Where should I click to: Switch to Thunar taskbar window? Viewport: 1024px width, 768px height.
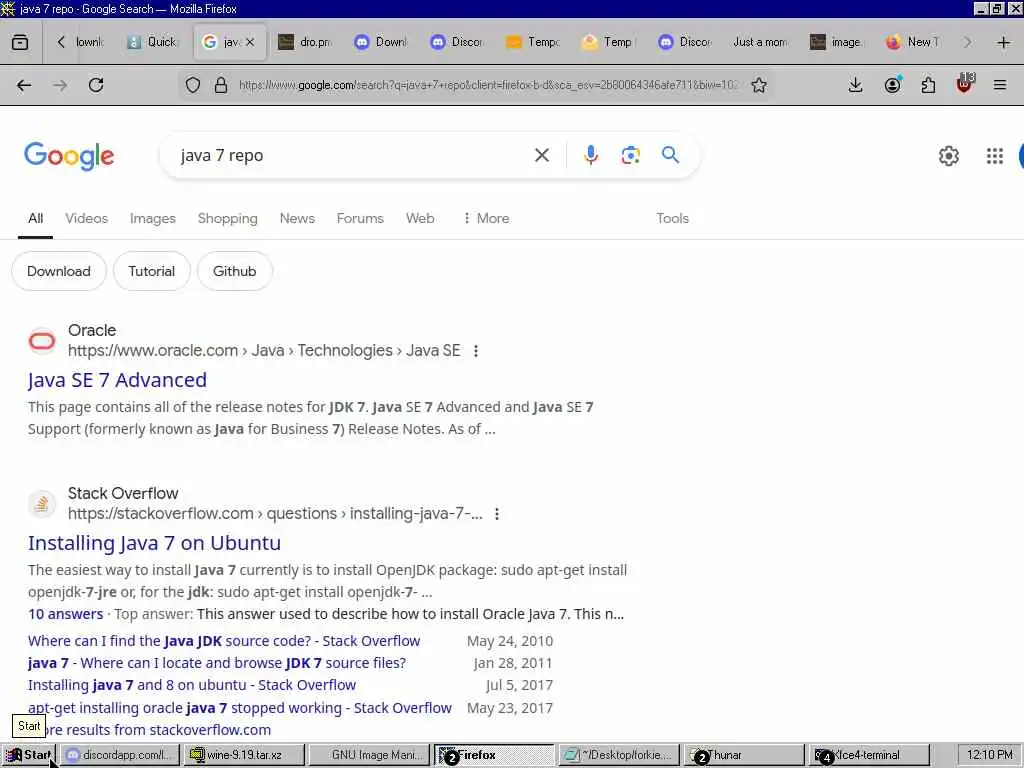(744, 756)
